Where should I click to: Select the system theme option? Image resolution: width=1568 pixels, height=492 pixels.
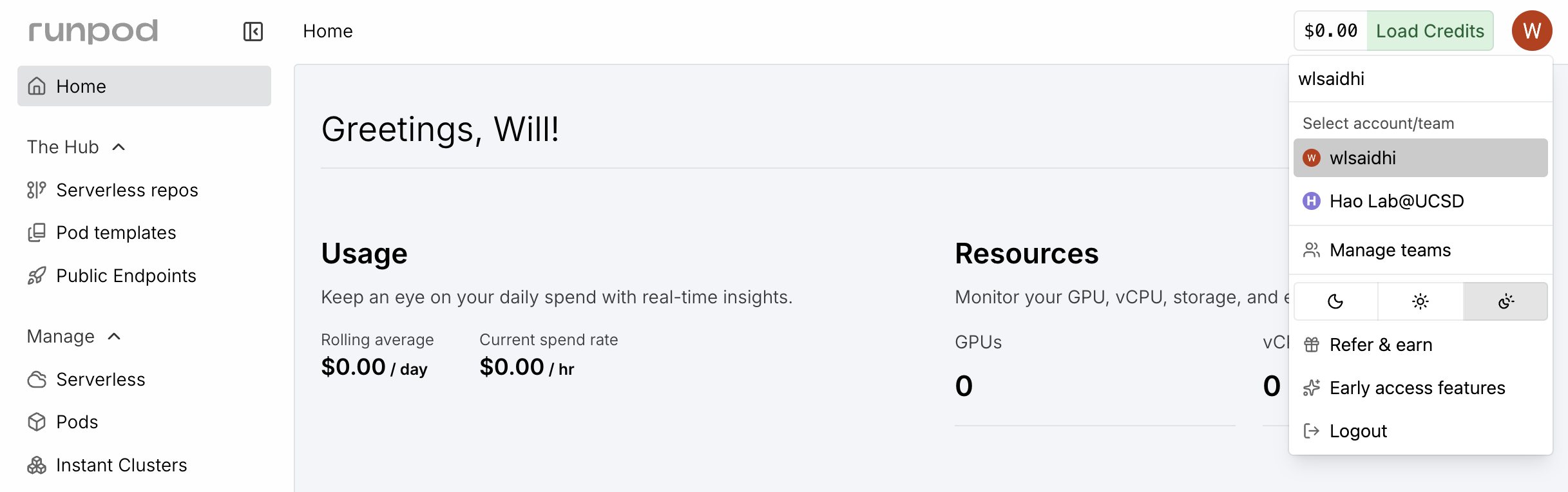(1505, 301)
